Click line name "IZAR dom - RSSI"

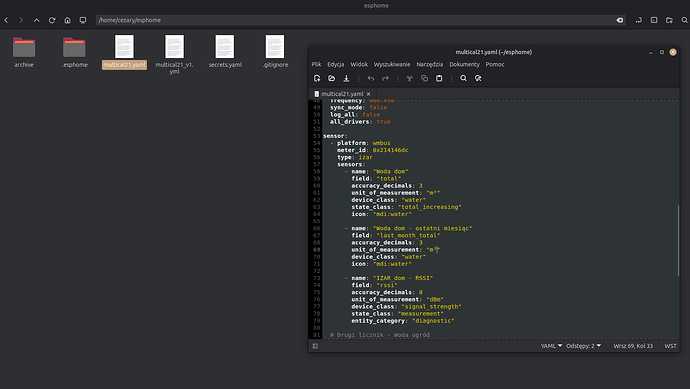point(392,278)
